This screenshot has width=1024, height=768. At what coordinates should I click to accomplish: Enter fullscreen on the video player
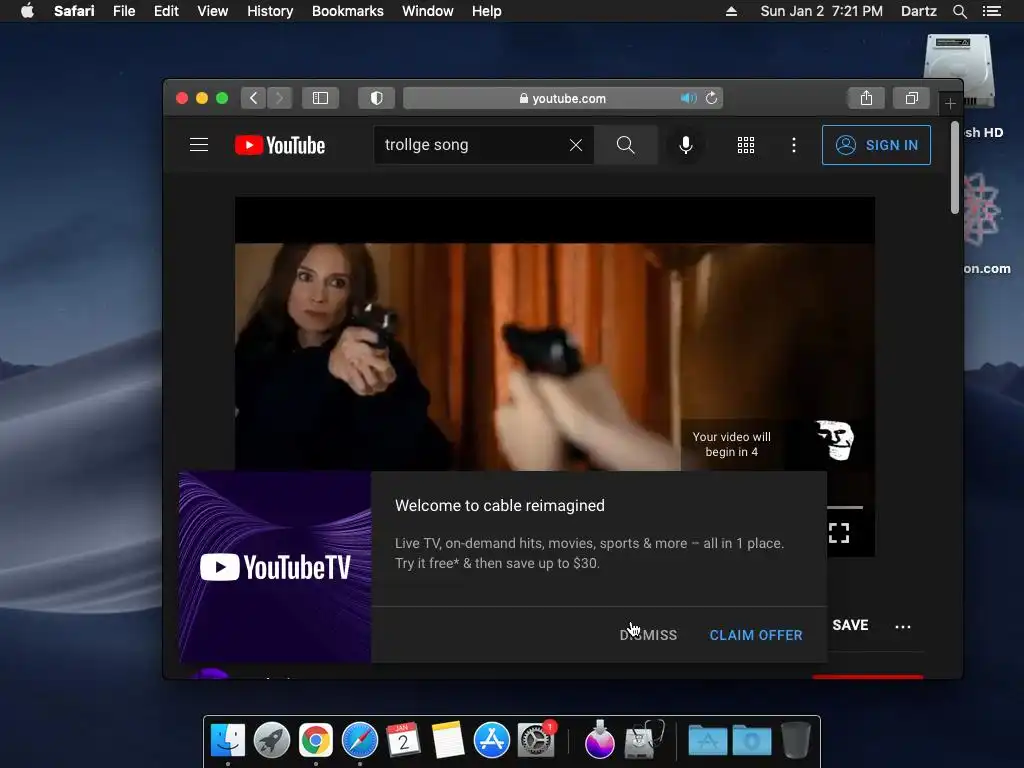pyautogui.click(x=839, y=533)
